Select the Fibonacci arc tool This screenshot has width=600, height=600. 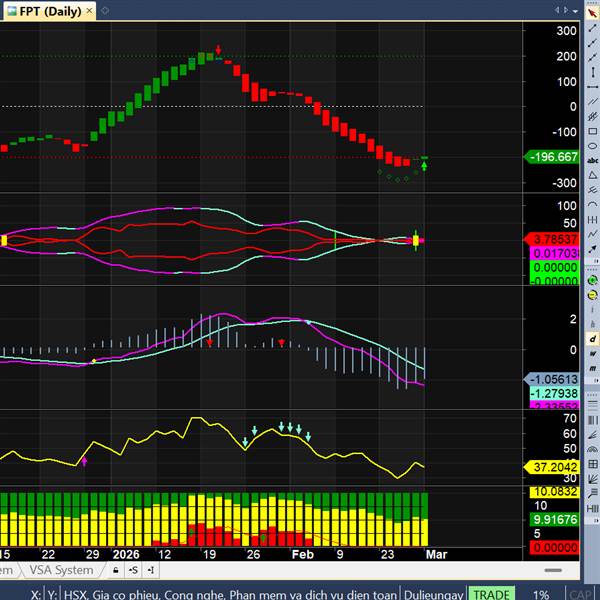click(592, 449)
